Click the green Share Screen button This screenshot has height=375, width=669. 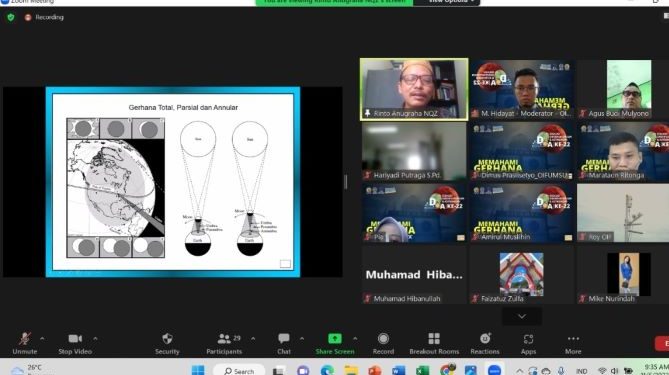(335, 343)
